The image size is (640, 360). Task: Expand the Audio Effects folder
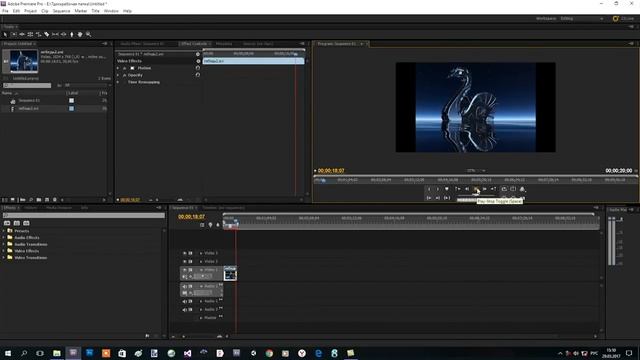point(4,238)
